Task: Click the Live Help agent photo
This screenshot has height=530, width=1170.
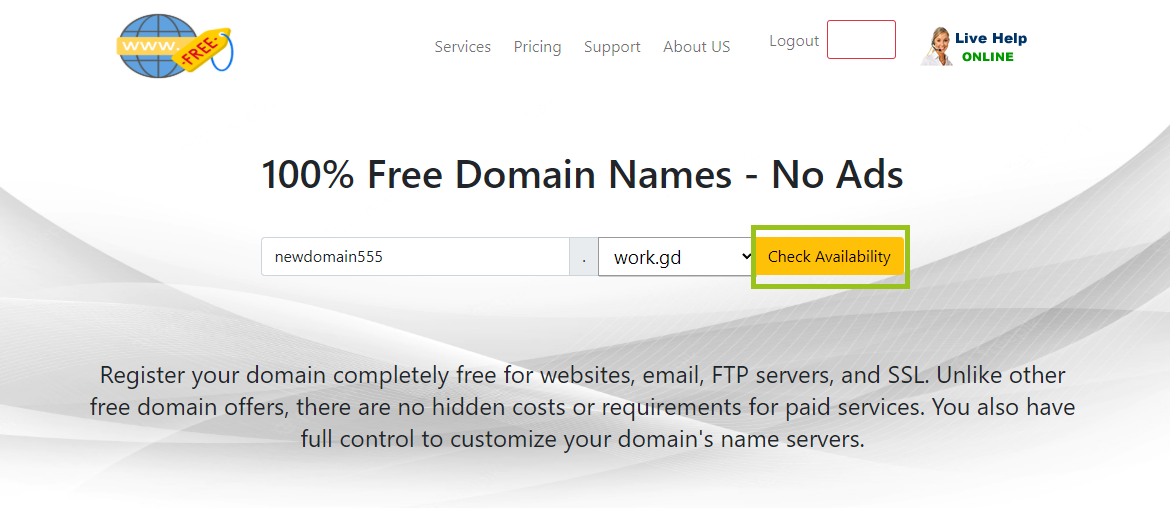Action: pyautogui.click(x=937, y=47)
